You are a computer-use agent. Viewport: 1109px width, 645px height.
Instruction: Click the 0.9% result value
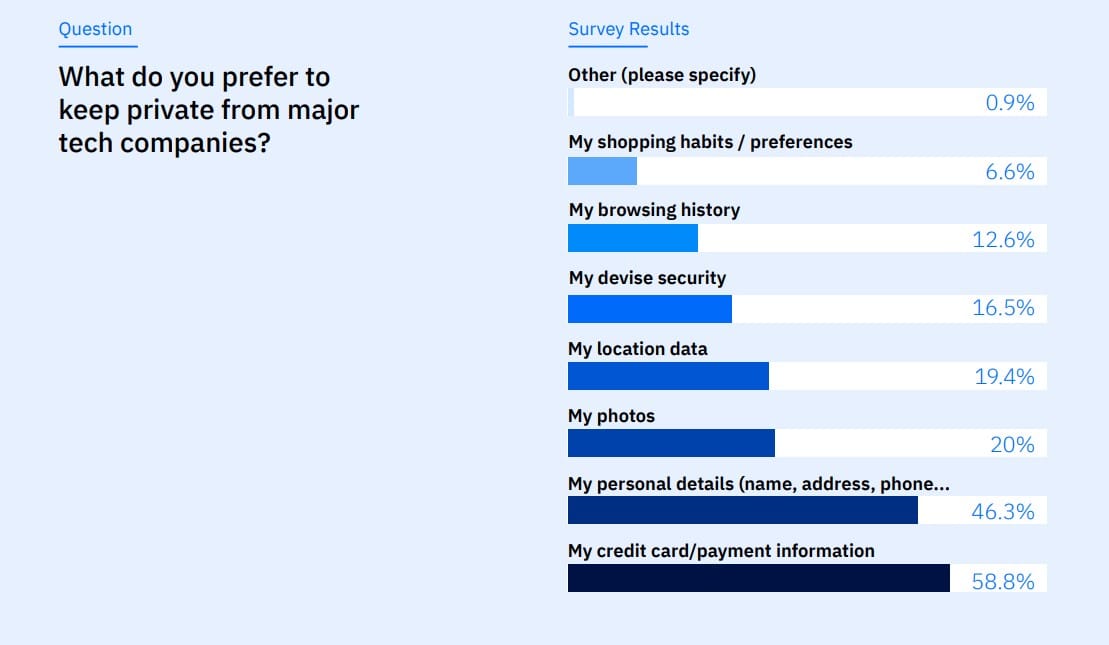tap(1009, 103)
